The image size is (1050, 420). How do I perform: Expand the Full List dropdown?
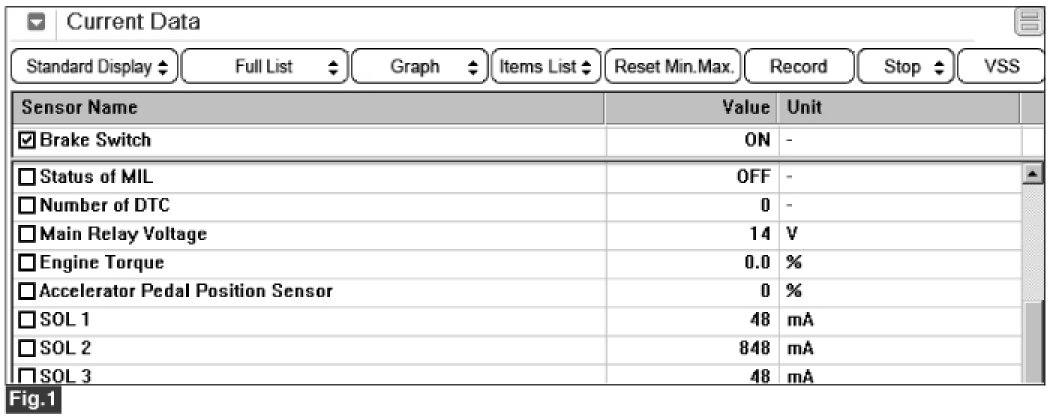265,67
